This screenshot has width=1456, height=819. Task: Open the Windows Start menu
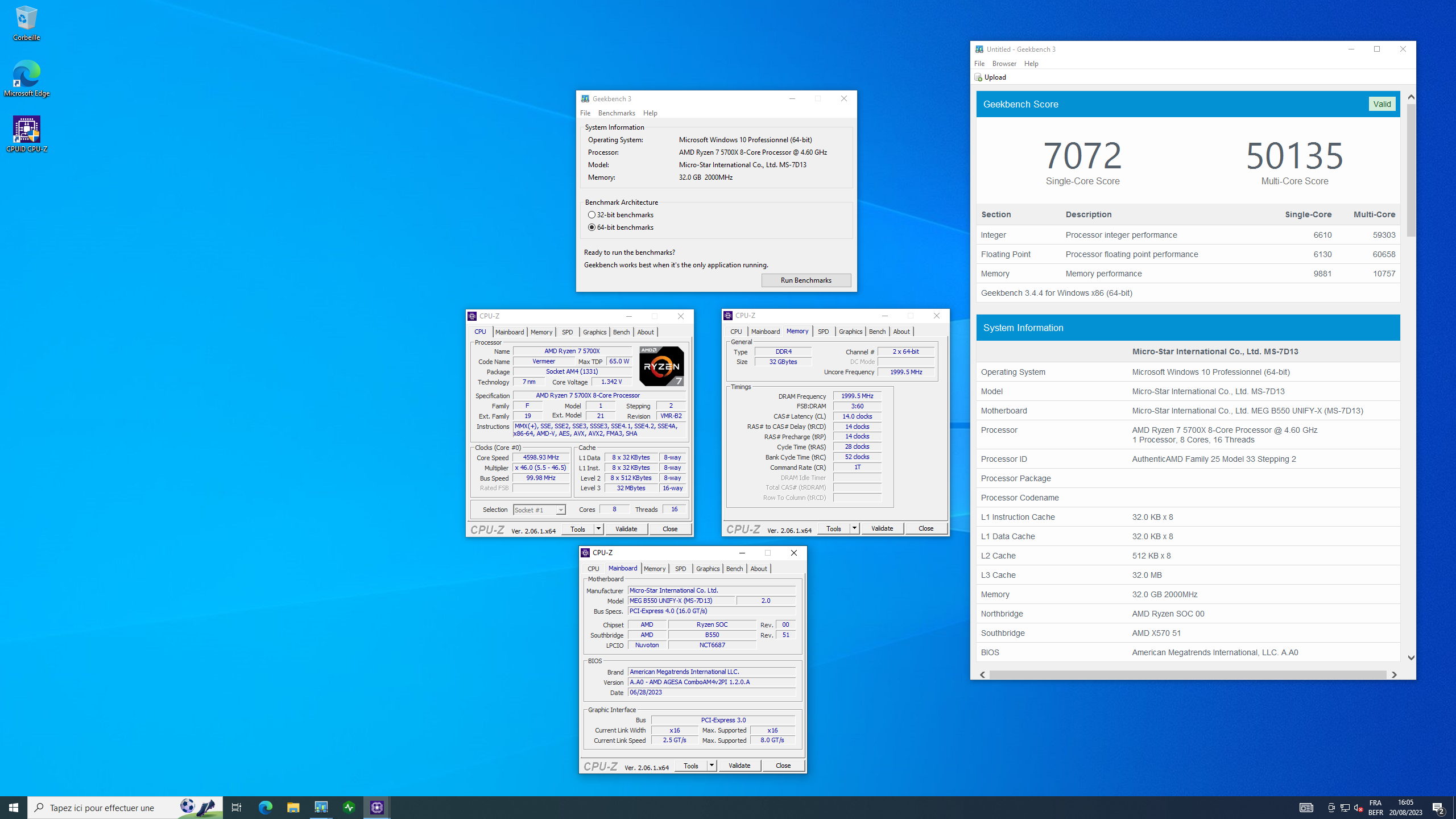click(14, 807)
